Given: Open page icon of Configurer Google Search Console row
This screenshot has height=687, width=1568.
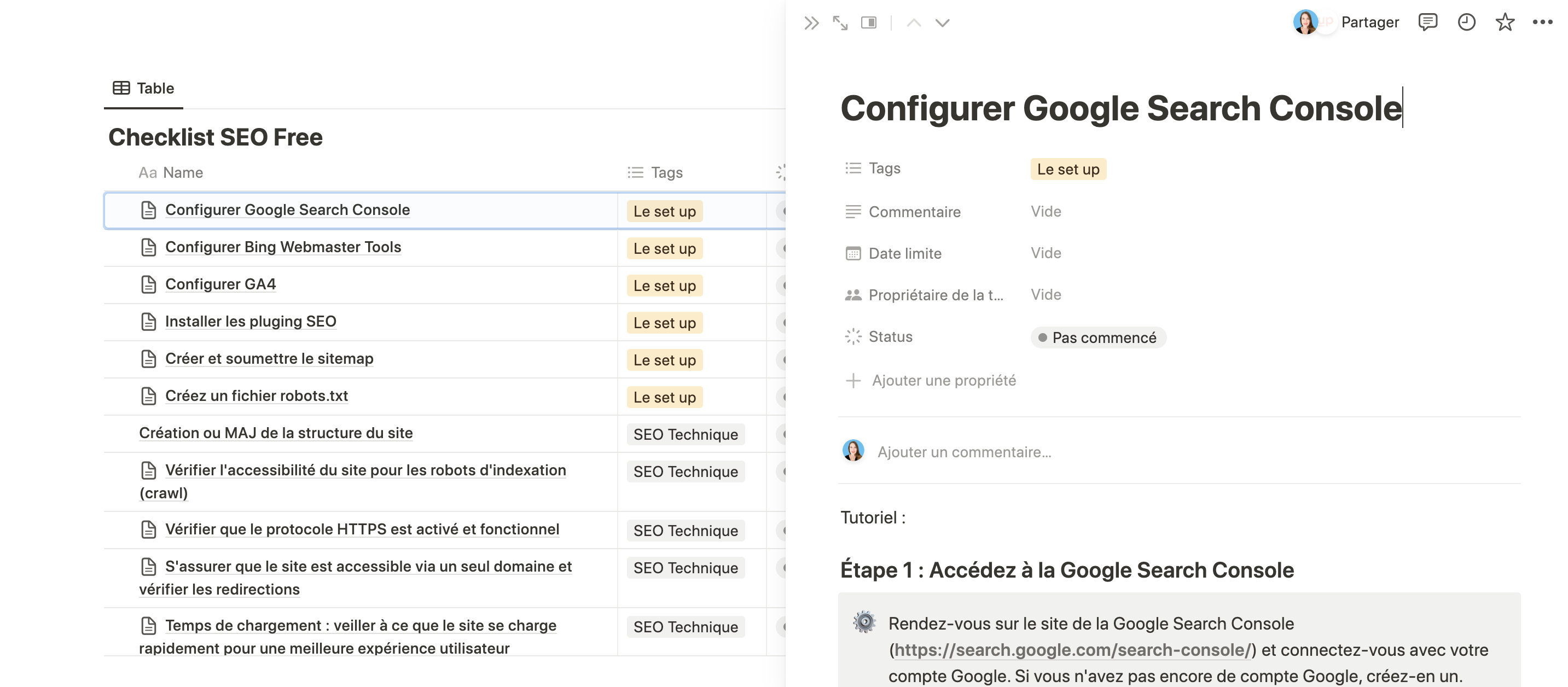Looking at the screenshot, I should point(148,210).
